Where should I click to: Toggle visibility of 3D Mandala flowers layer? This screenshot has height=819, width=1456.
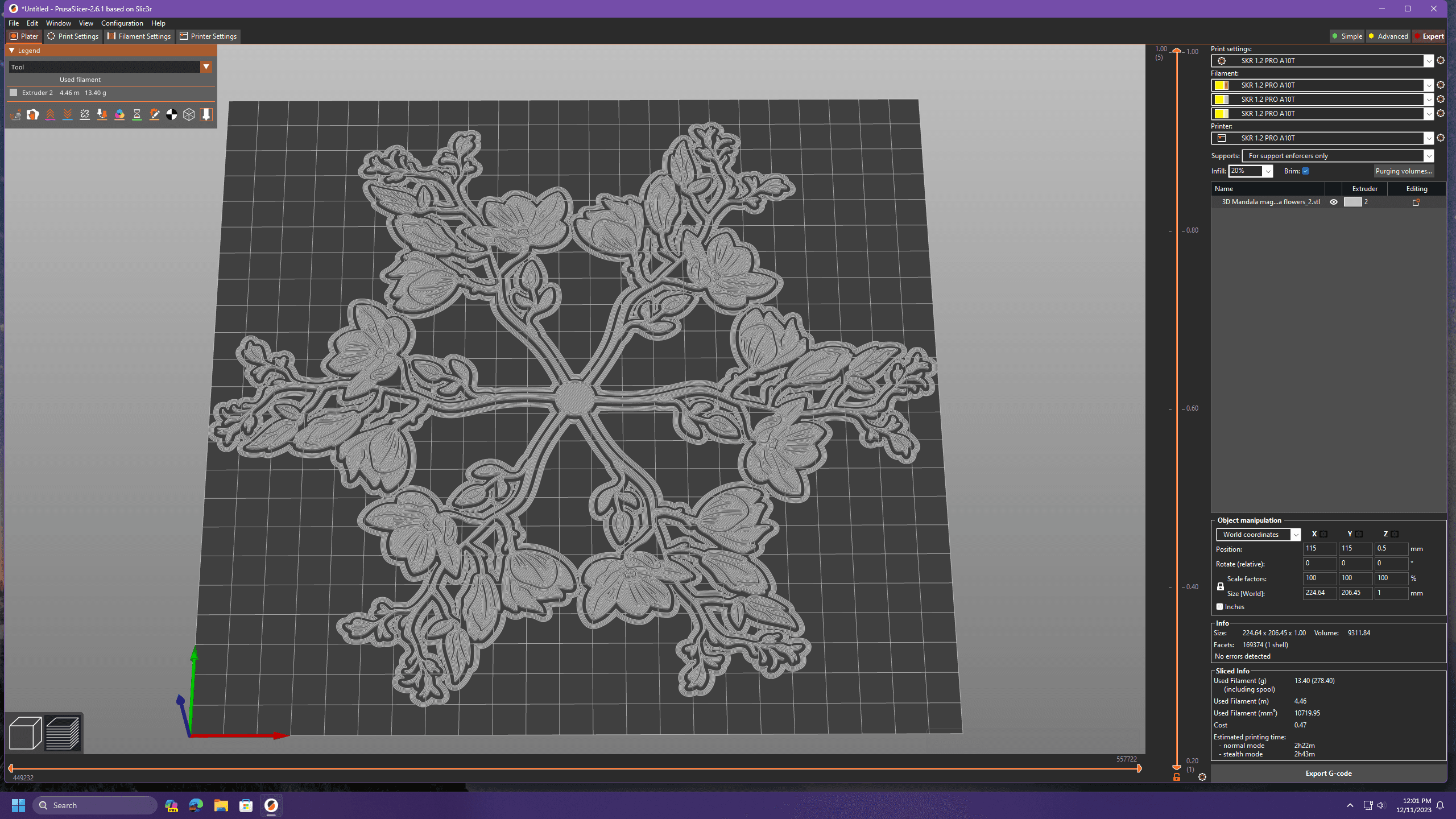coord(1334,201)
